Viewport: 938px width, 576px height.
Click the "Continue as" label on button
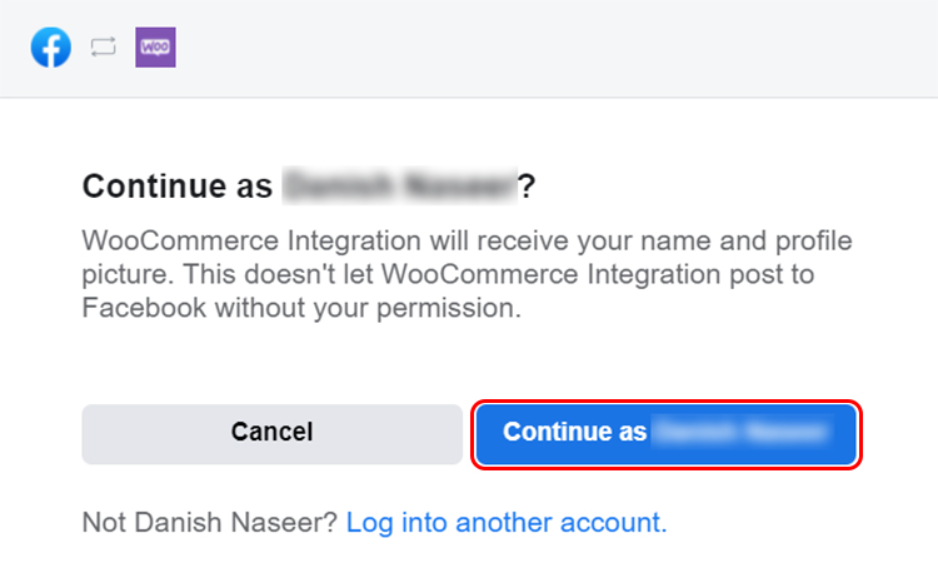575,432
